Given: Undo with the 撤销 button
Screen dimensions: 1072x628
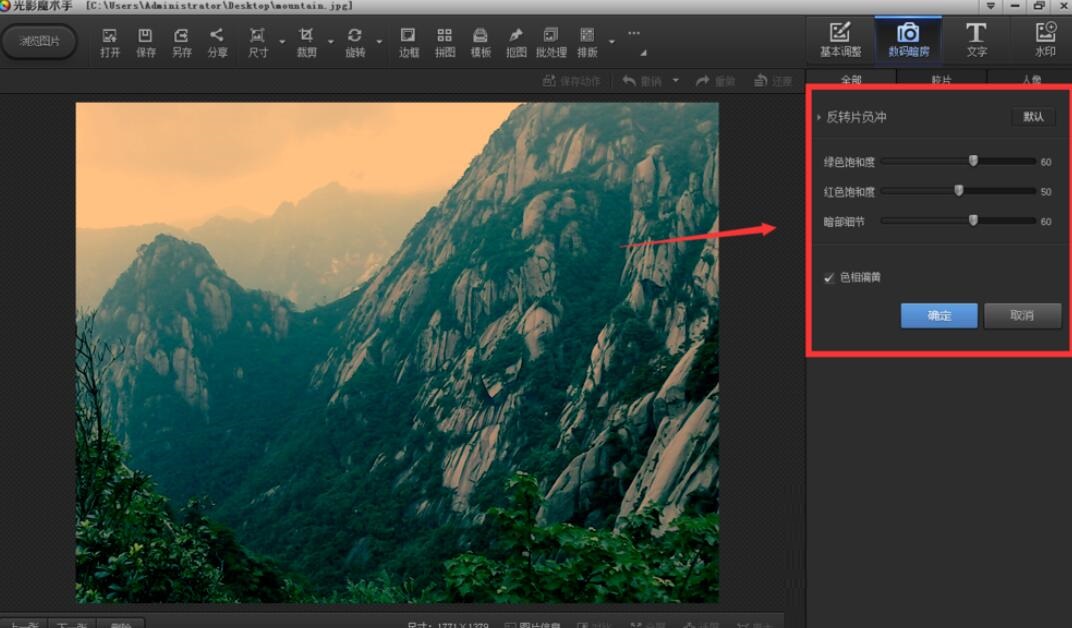Looking at the screenshot, I should click(x=642, y=81).
